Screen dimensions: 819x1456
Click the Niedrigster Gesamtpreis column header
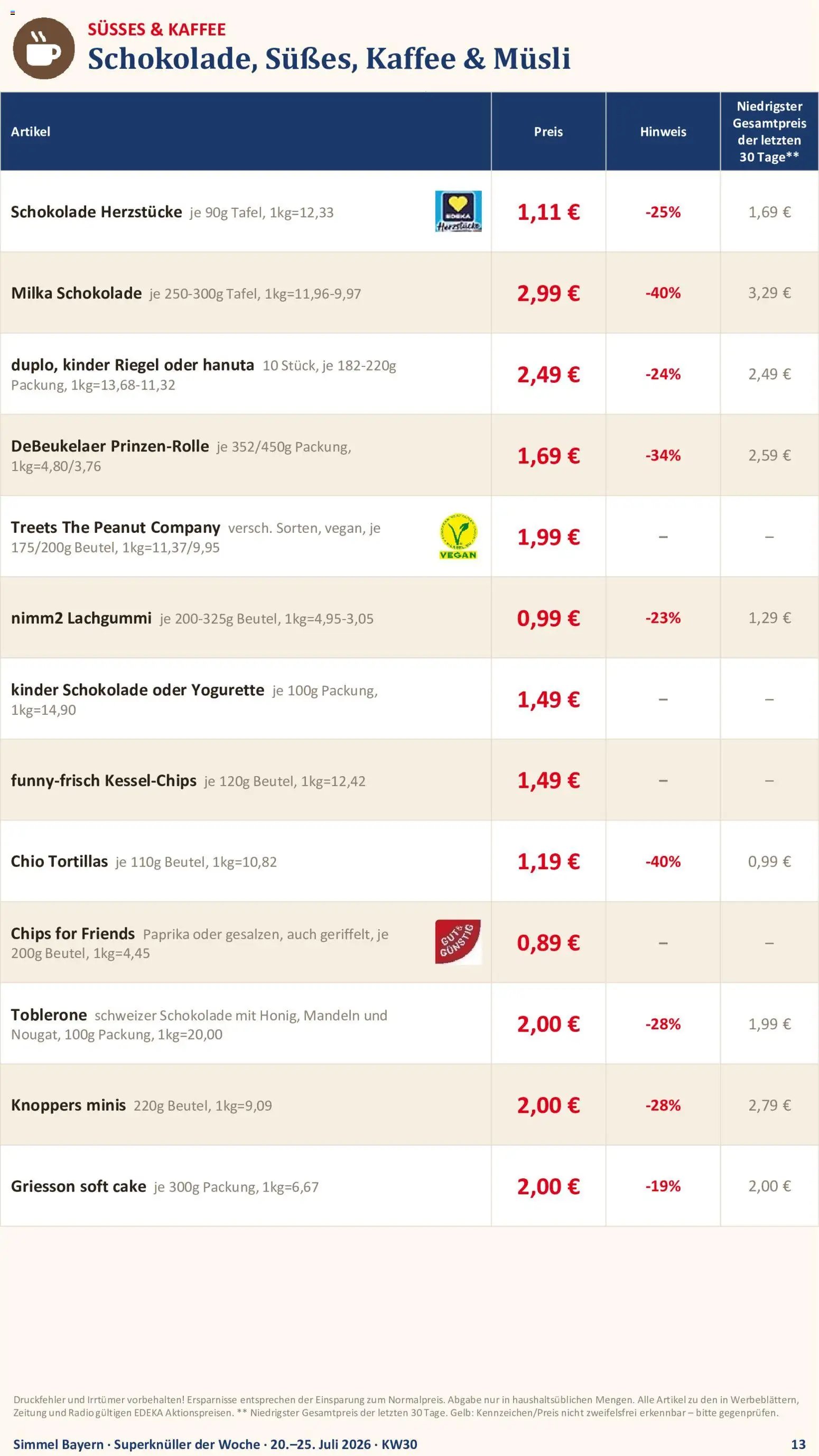[769, 131]
